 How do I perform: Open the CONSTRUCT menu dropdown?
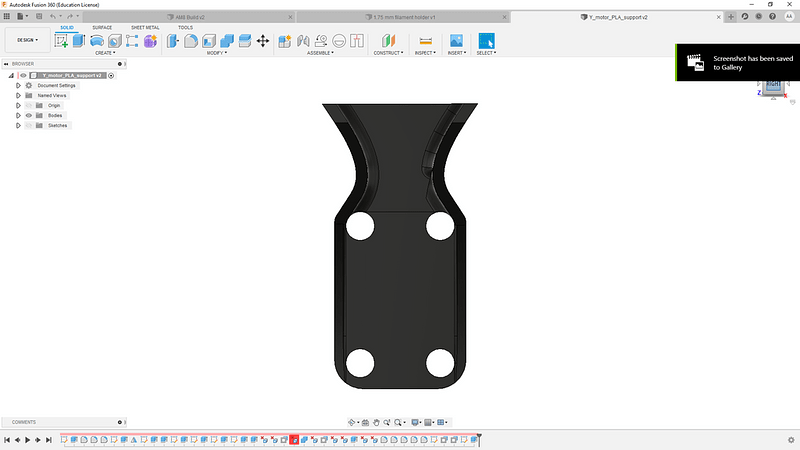pos(388,53)
